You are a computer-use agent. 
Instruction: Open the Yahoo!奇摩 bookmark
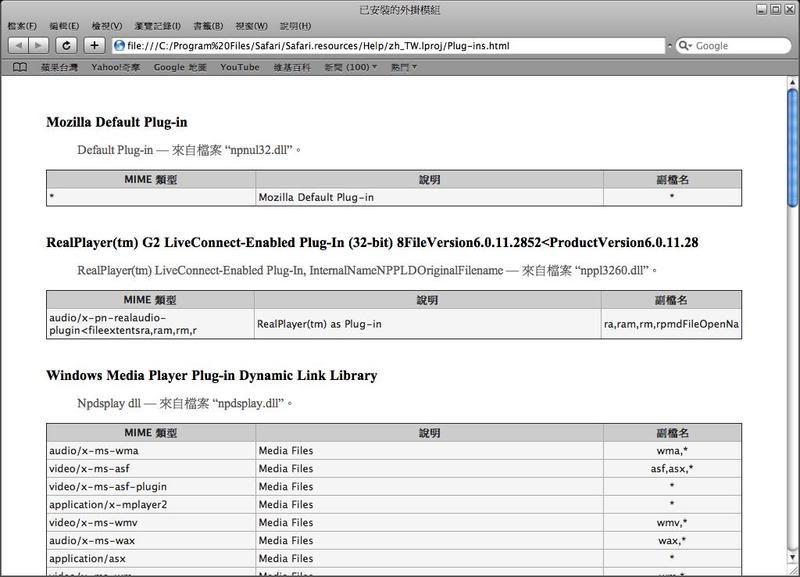116,67
